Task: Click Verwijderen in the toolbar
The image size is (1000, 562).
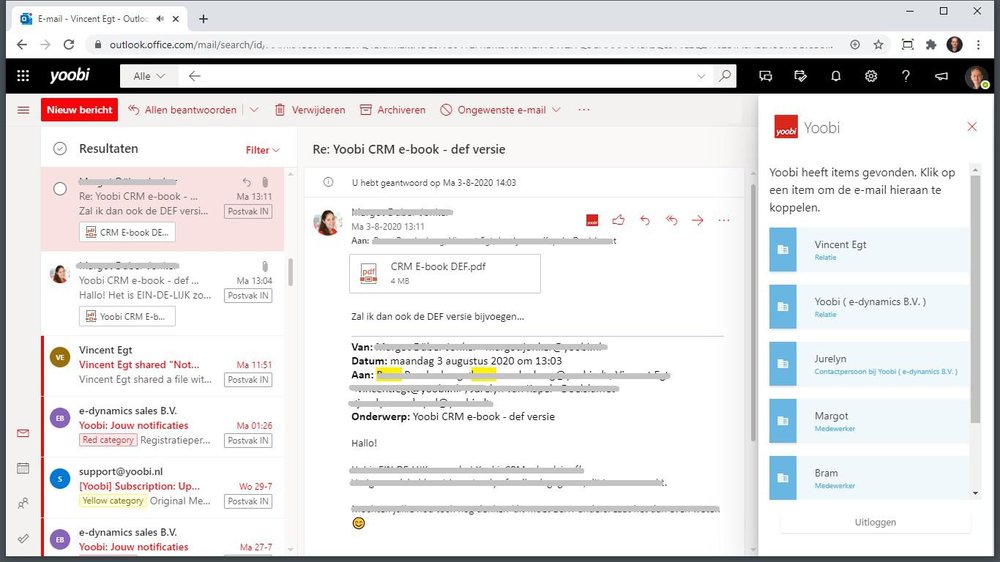Action: click(310, 110)
